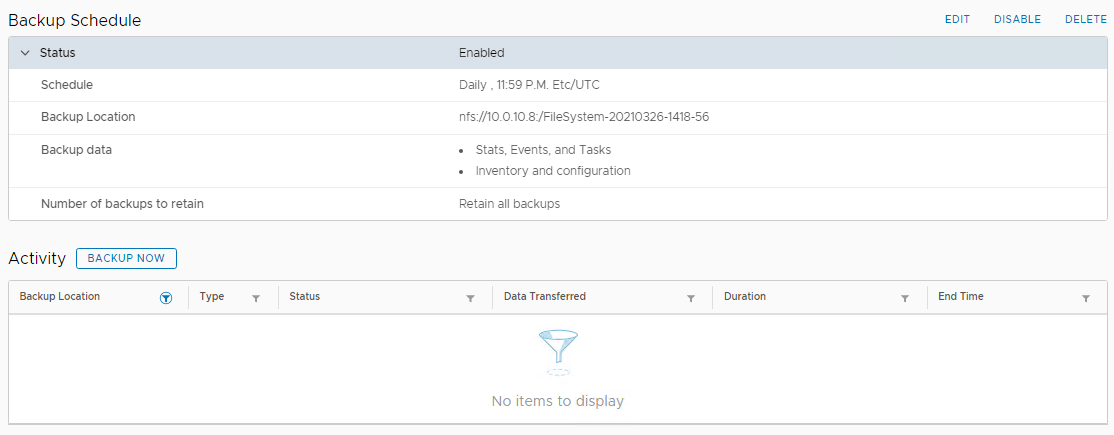Select the nfs backup location path text
This screenshot has height=435, width=1114.
[x=584, y=117]
